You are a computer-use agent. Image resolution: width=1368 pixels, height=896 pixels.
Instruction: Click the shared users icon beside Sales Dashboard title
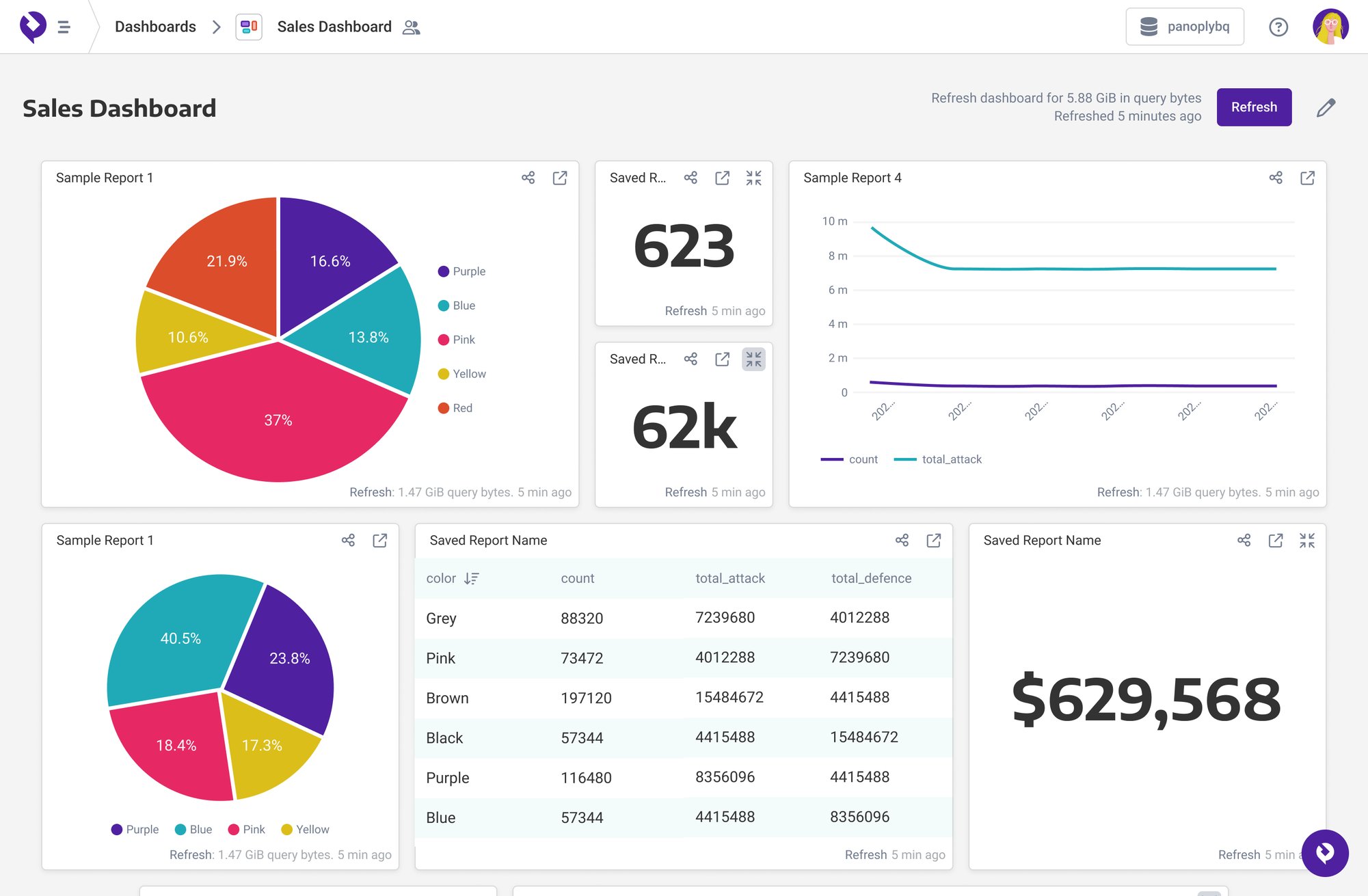[411, 27]
